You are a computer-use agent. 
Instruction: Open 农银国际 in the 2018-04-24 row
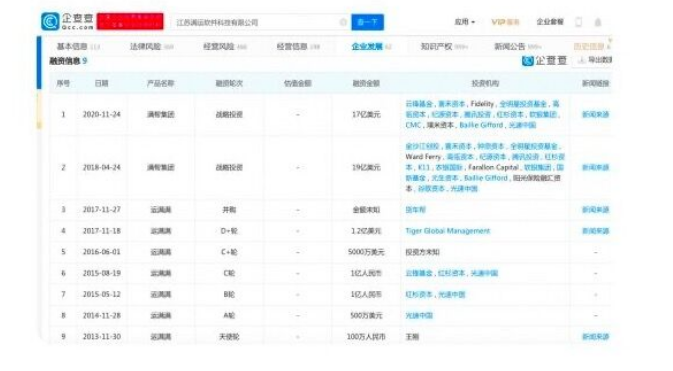click(x=449, y=167)
